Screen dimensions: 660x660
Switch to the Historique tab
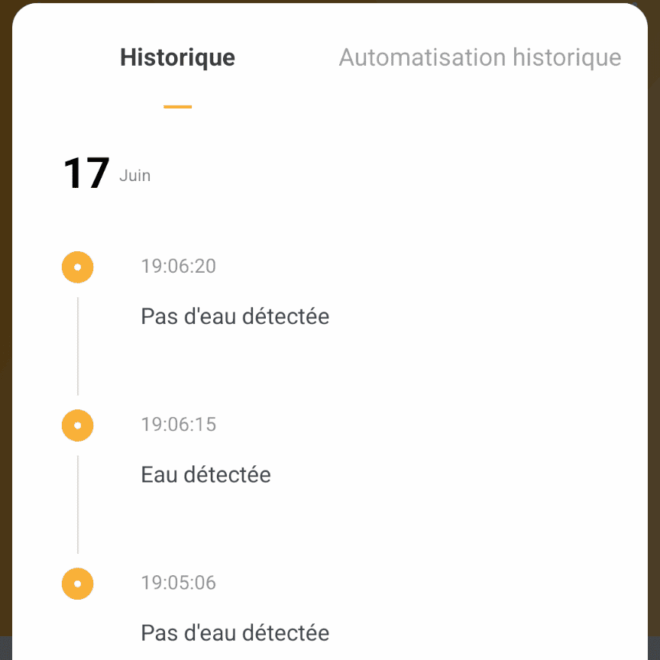point(177,58)
